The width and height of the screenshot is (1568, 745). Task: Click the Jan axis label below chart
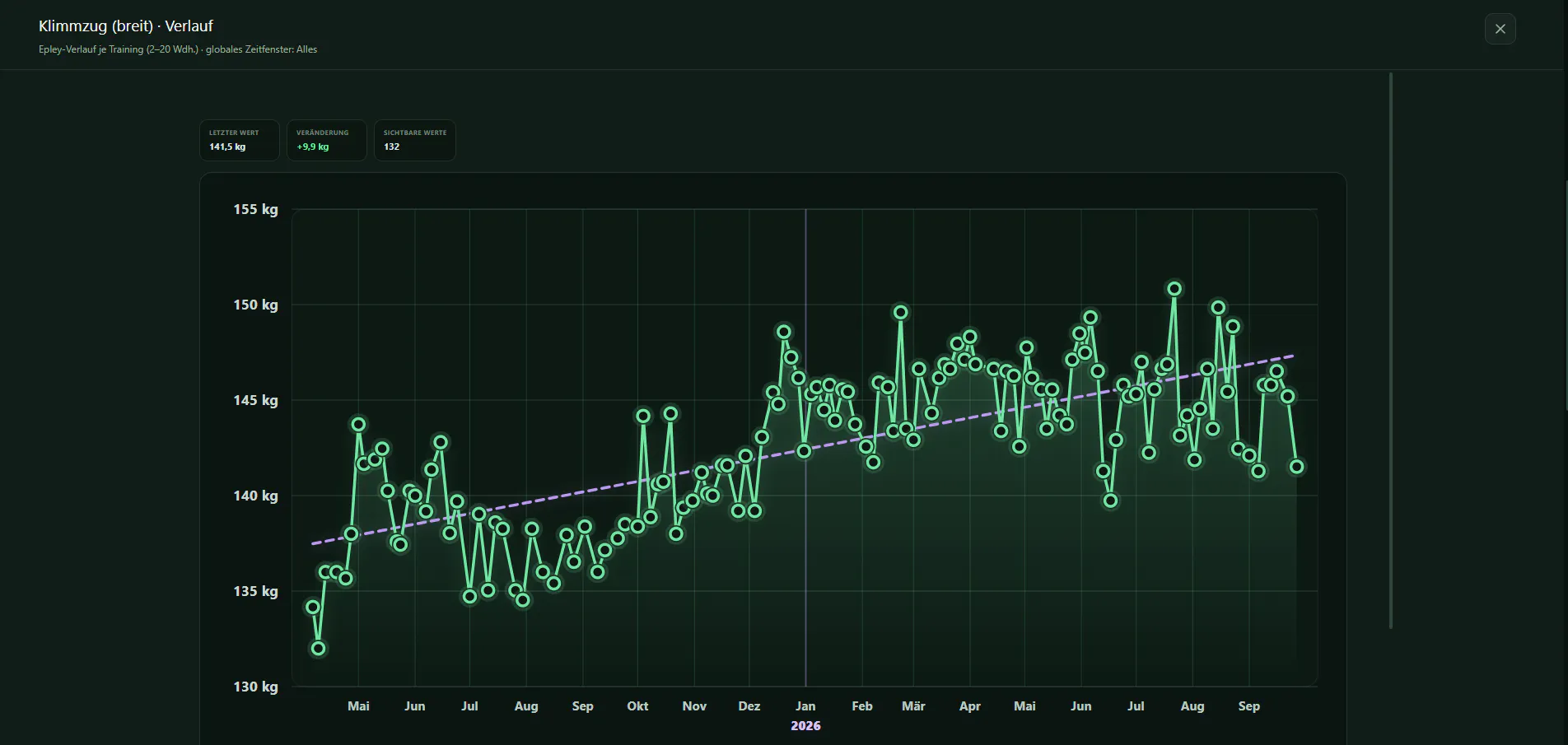click(805, 706)
